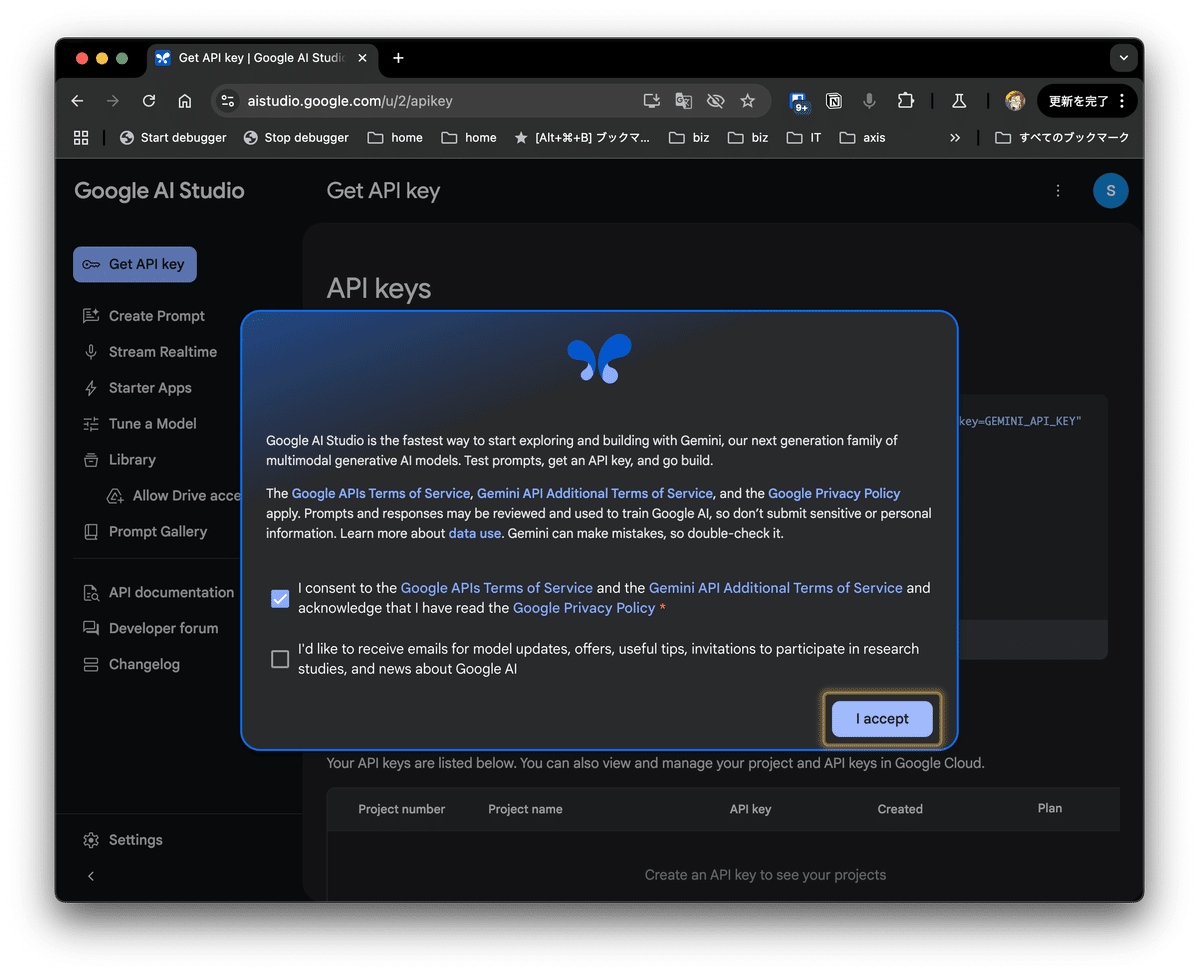Click the Plan column header
Image resolution: width=1200 pixels, height=976 pixels.
pos(1050,808)
